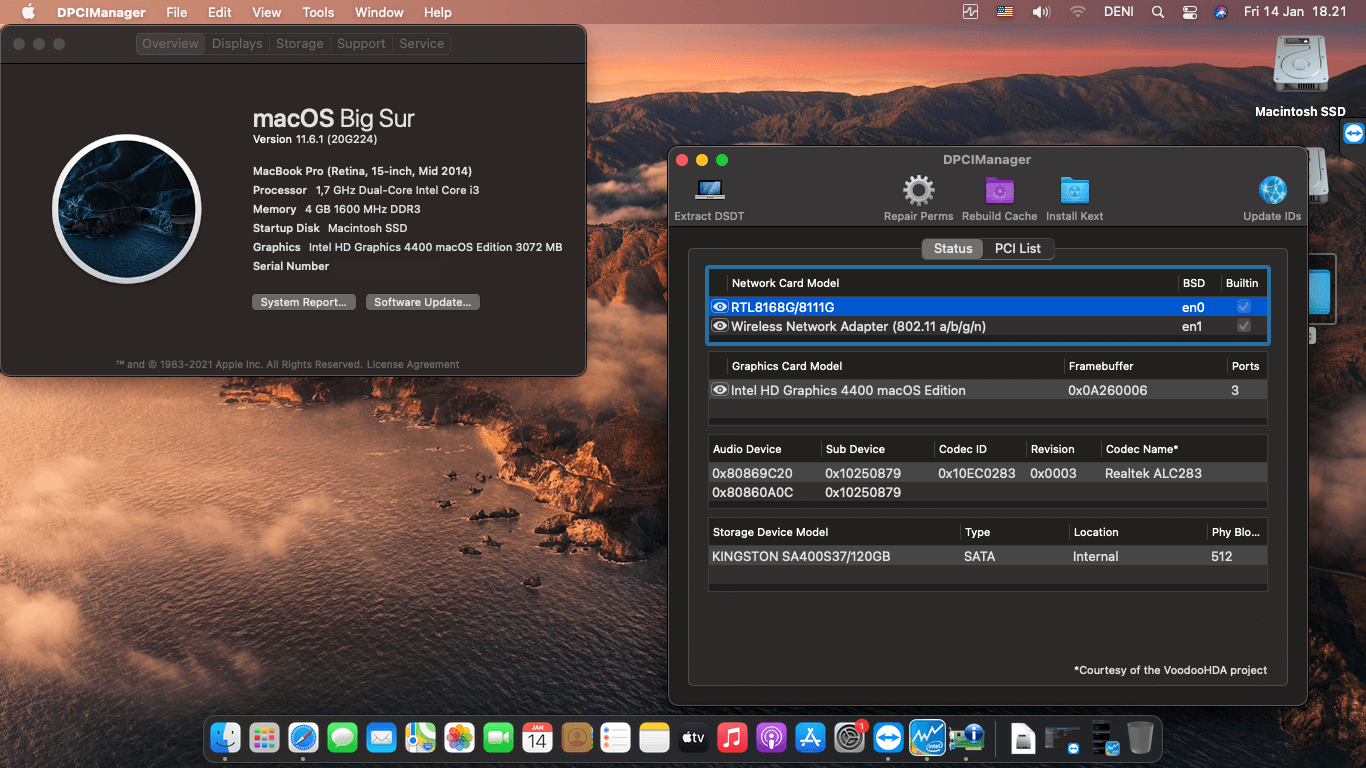Open Control Center in the menu bar

point(1189,12)
